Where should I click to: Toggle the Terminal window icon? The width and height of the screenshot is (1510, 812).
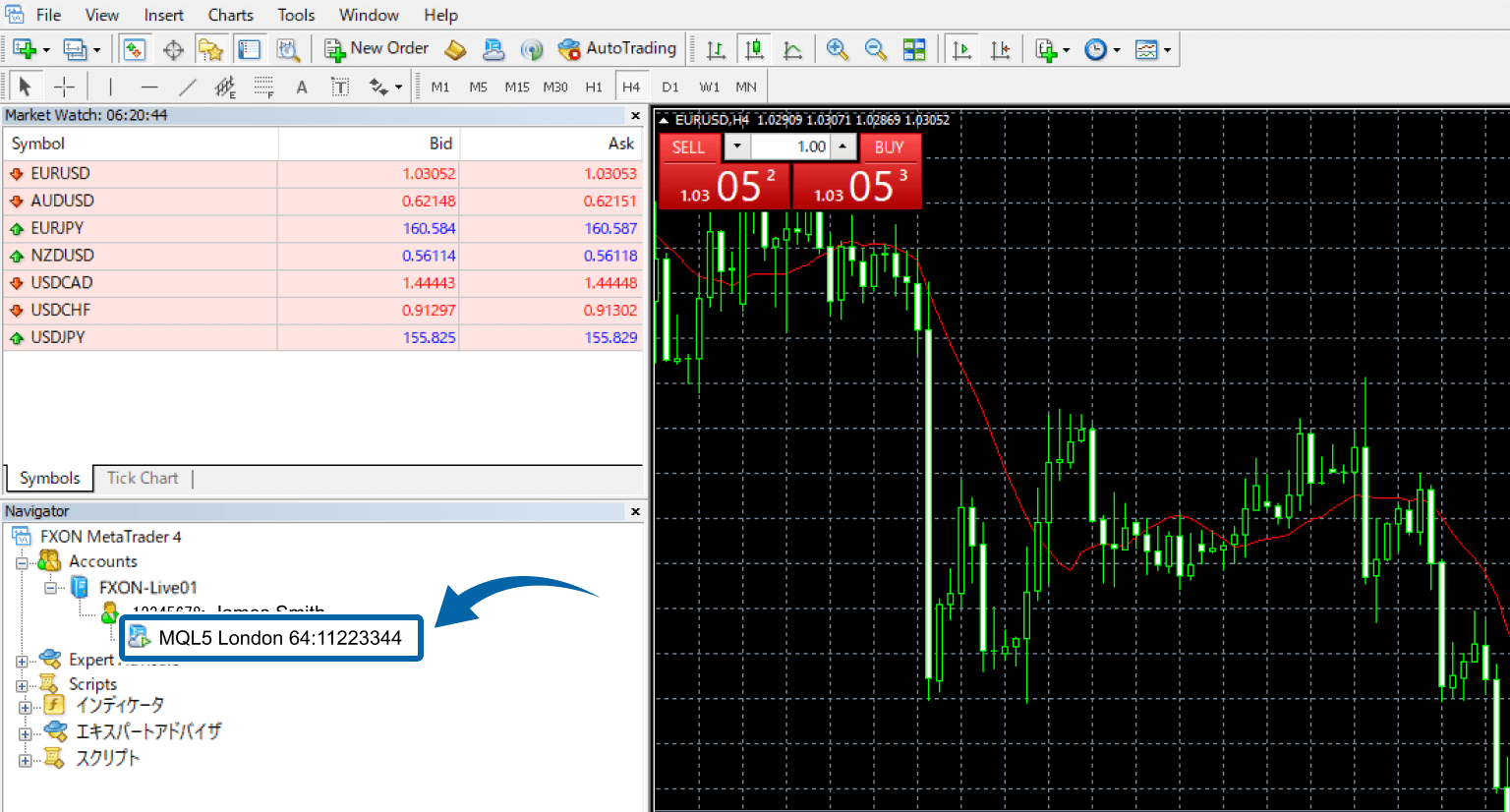(x=250, y=49)
